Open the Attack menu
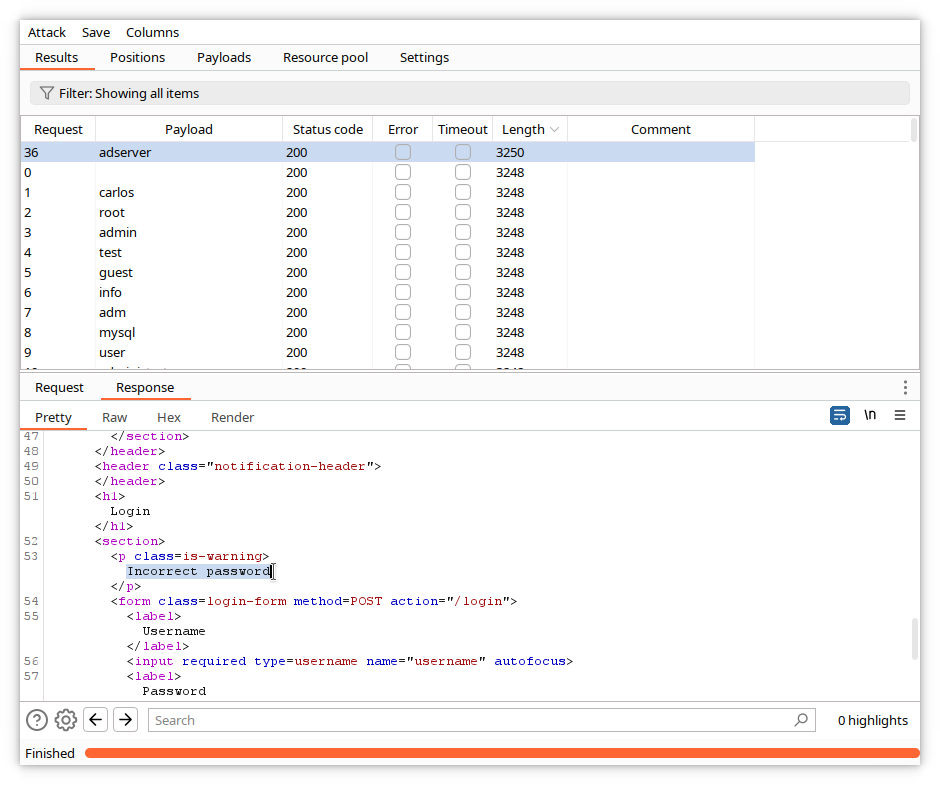The image size is (940, 785). click(x=47, y=33)
